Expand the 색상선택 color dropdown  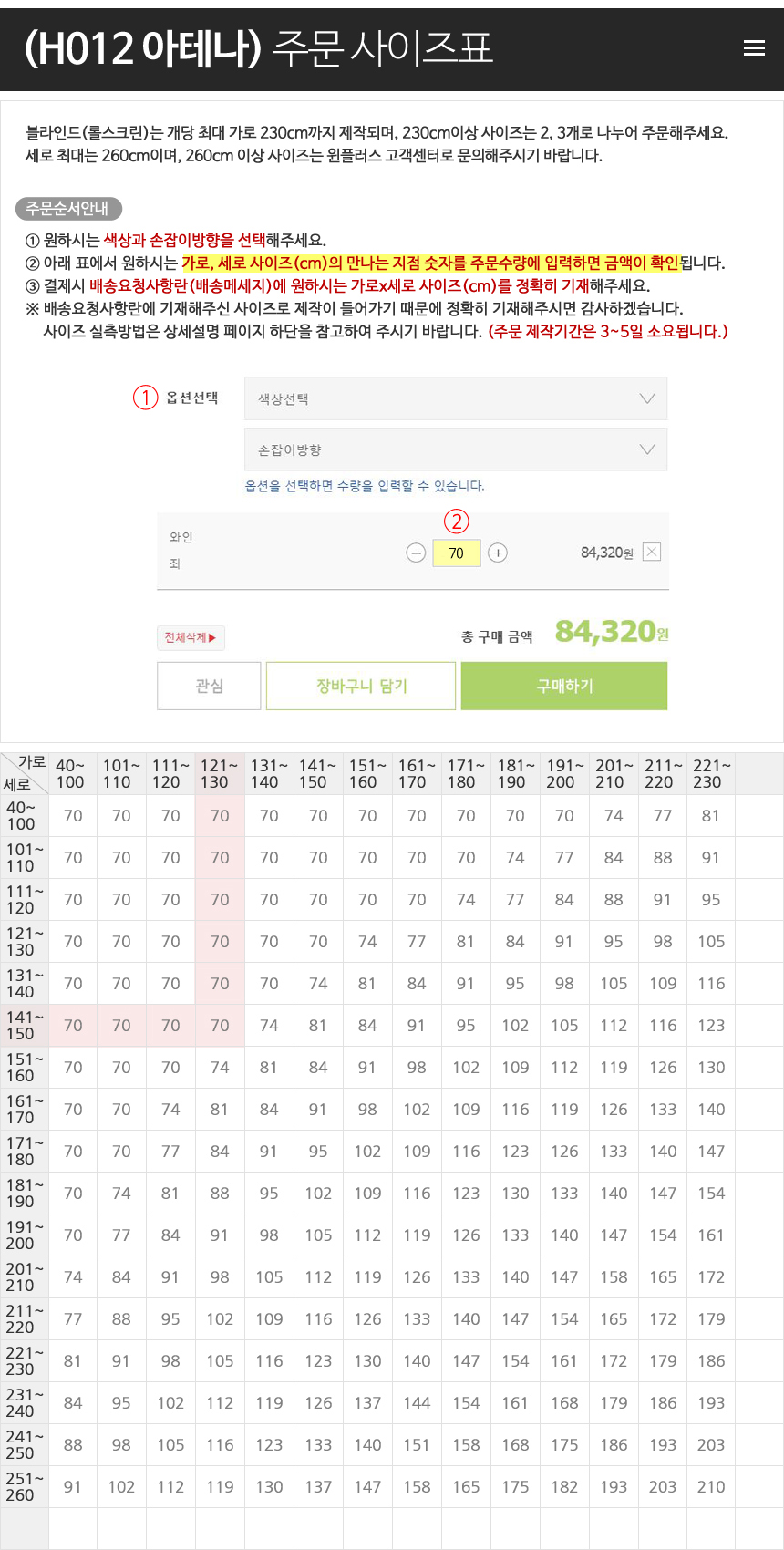456,399
